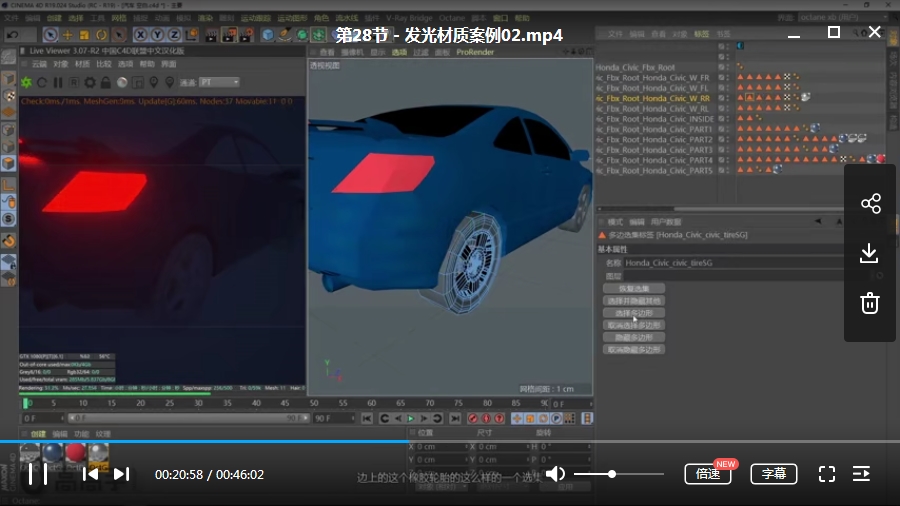This screenshot has width=900, height=506.
Task: Click the 90 F end frame field
Action: [333, 418]
